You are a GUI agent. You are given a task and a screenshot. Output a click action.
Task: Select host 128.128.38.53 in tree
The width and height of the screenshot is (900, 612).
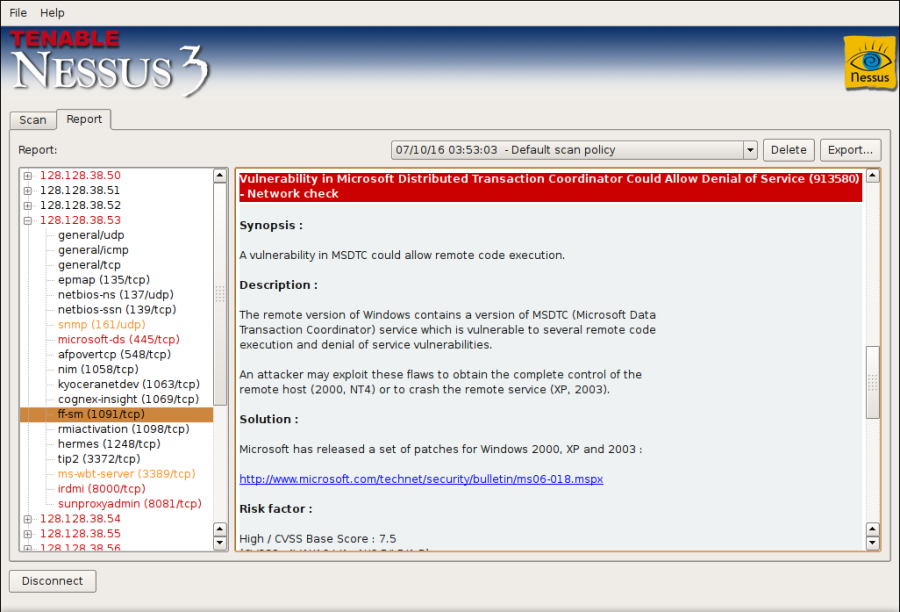[x=80, y=220]
